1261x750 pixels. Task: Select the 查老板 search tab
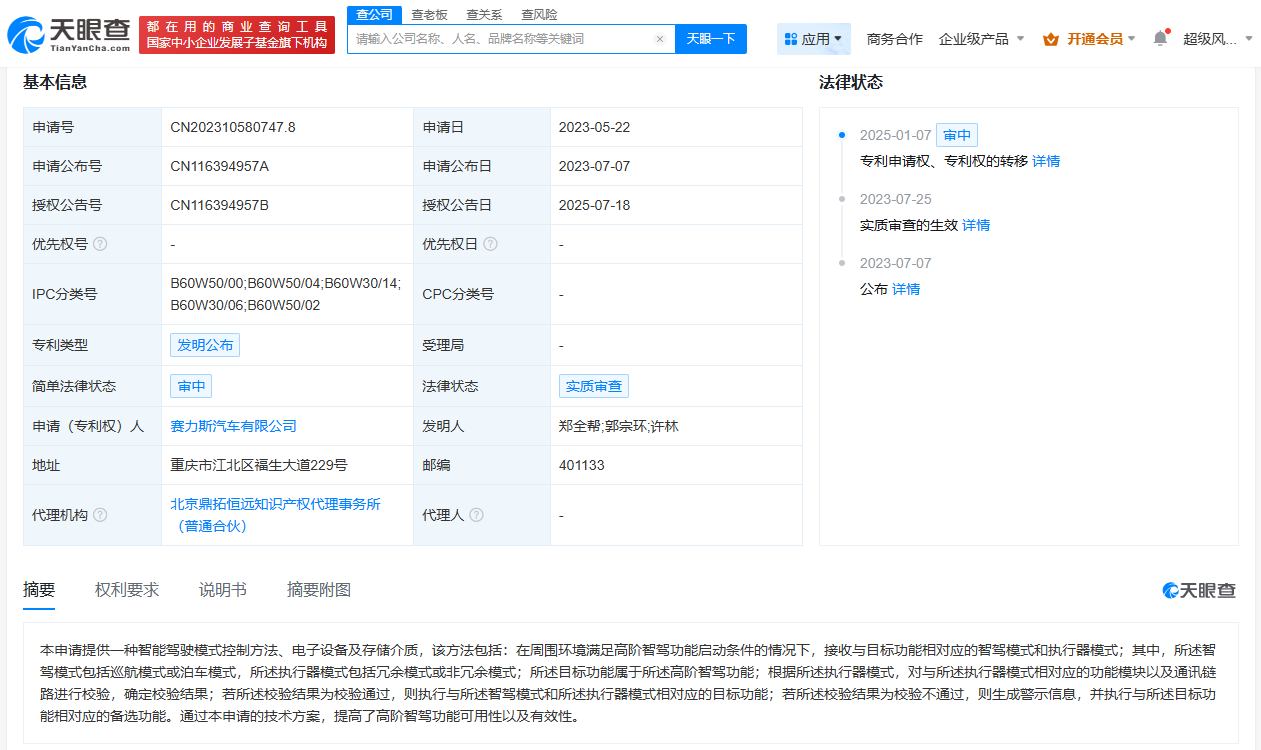point(430,15)
